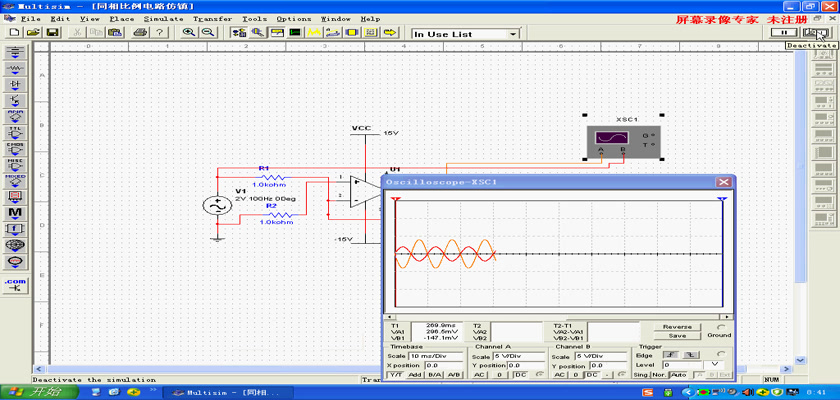Click blue T2 cursor marker
The image size is (840, 400).
pos(722,200)
